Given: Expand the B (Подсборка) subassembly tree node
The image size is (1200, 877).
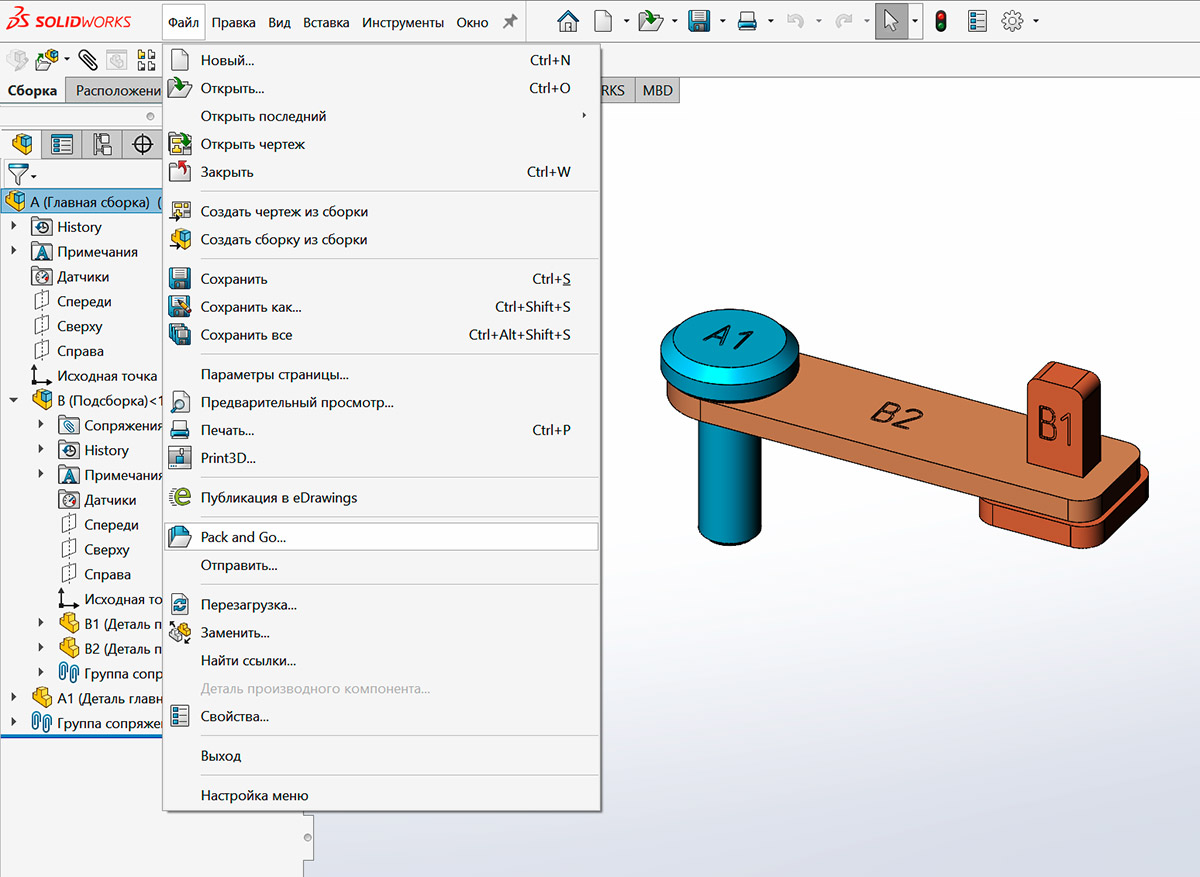Looking at the screenshot, I should 14,401.
